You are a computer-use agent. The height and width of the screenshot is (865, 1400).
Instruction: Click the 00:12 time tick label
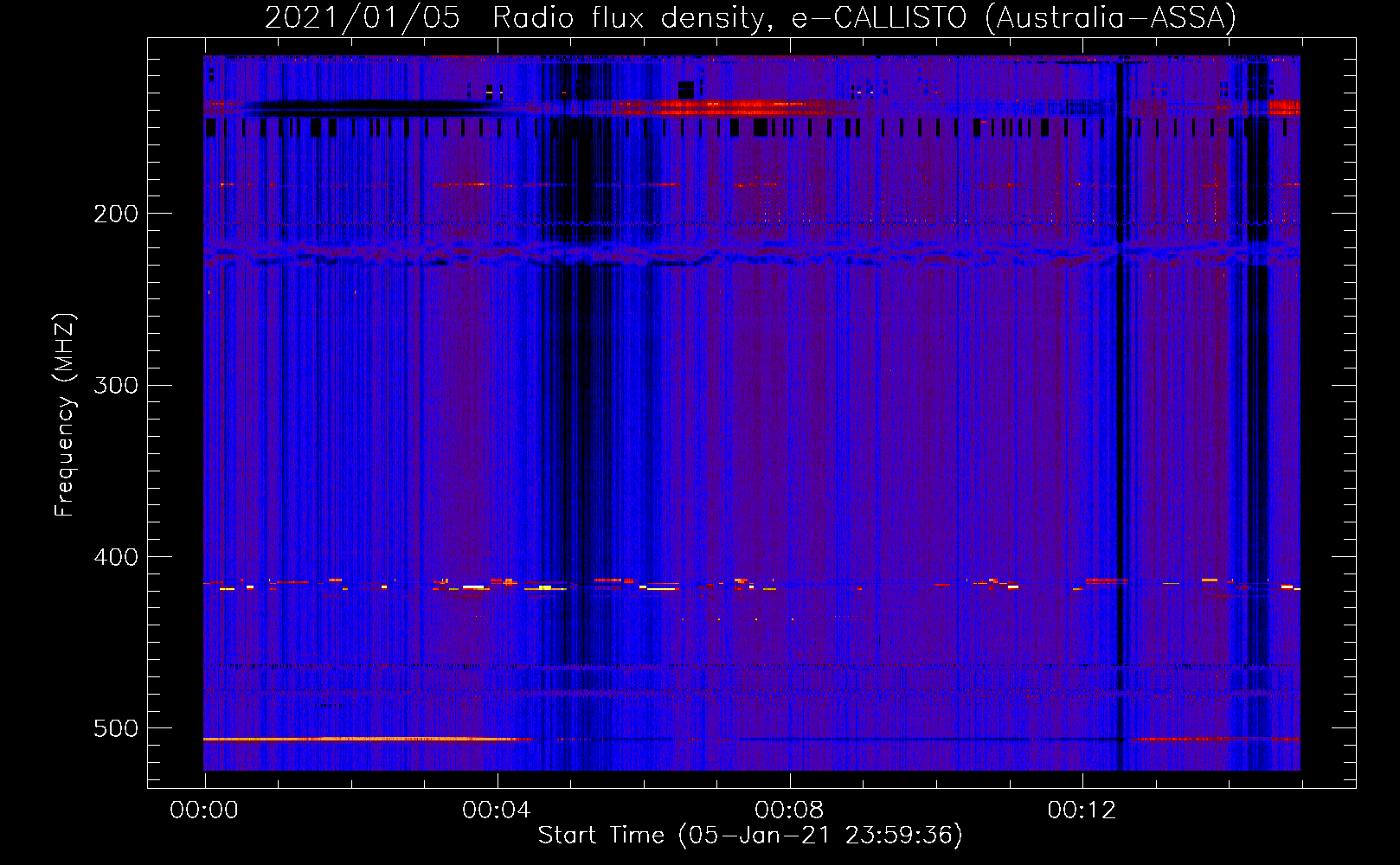click(x=1082, y=811)
